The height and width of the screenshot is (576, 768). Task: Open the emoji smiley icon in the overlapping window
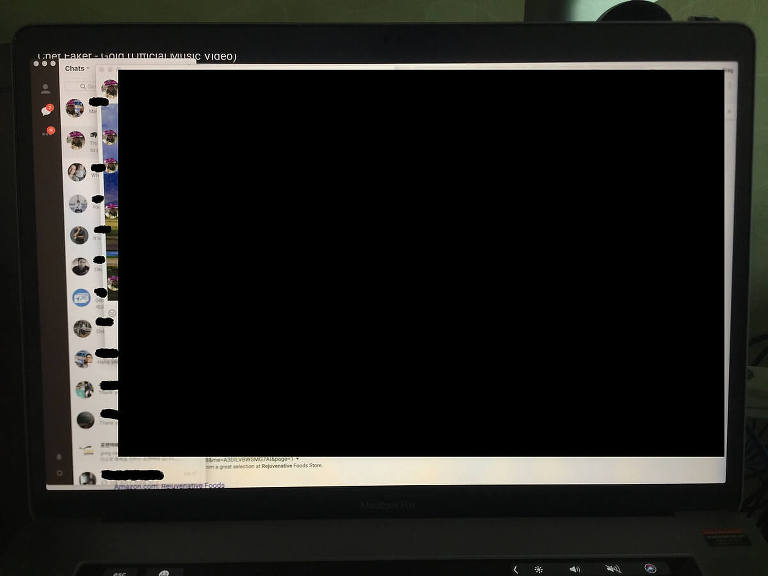pyautogui.click(x=112, y=312)
